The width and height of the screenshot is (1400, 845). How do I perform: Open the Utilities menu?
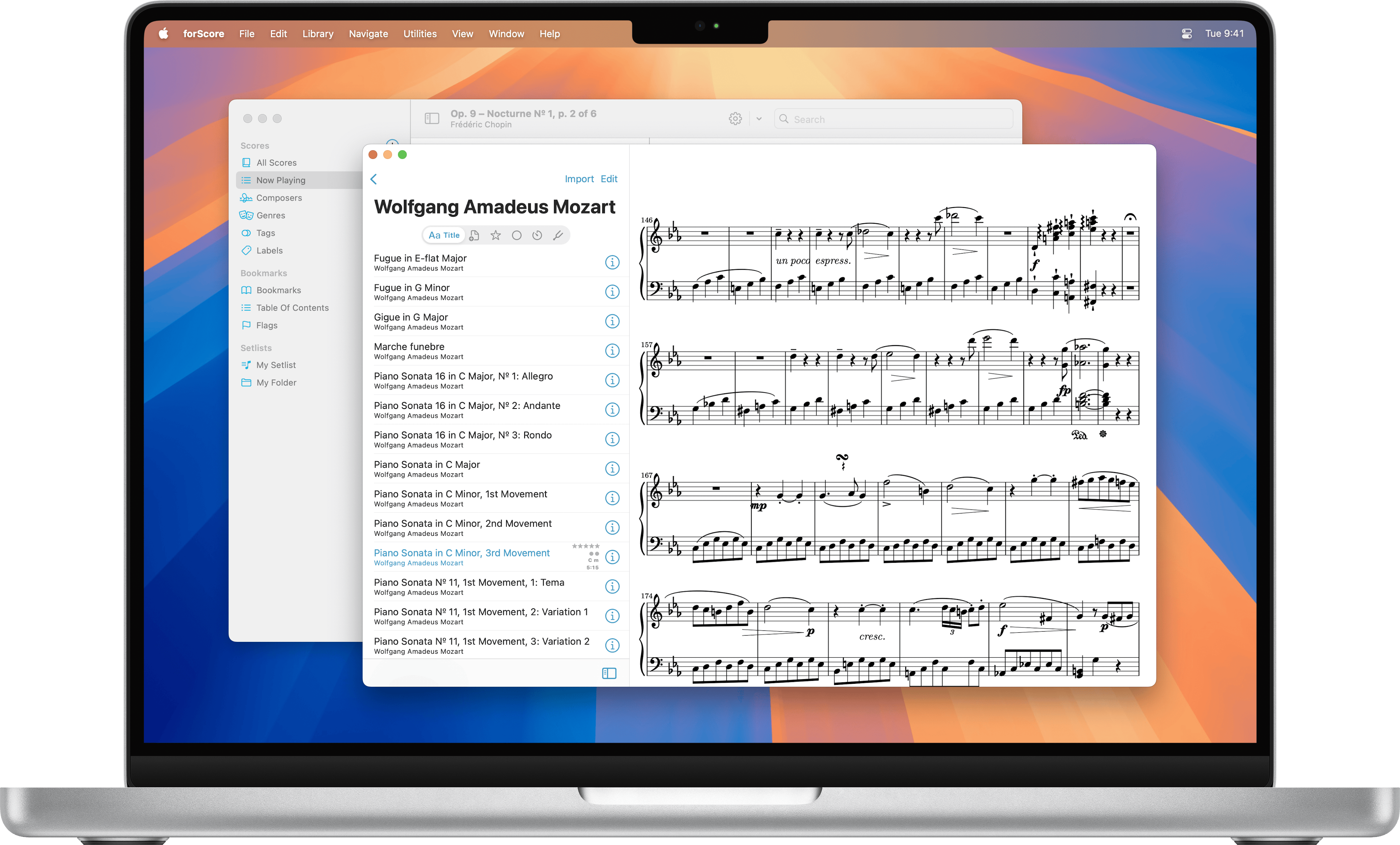tap(420, 33)
